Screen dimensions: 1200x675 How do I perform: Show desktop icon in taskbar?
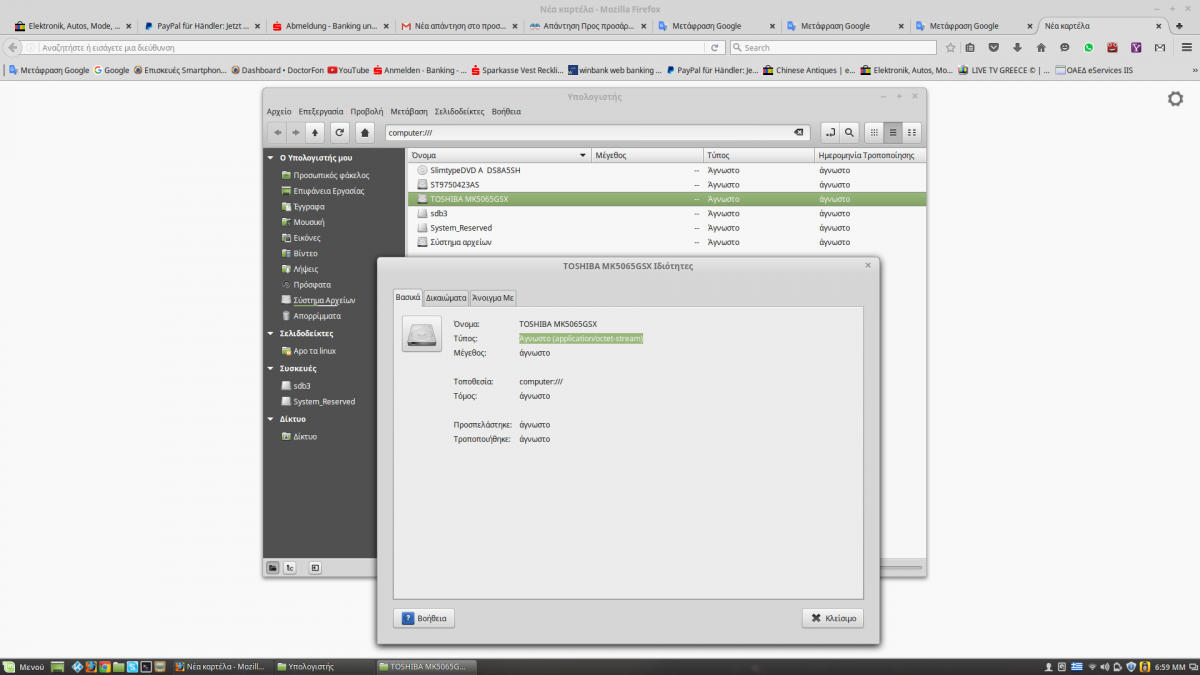(58, 666)
